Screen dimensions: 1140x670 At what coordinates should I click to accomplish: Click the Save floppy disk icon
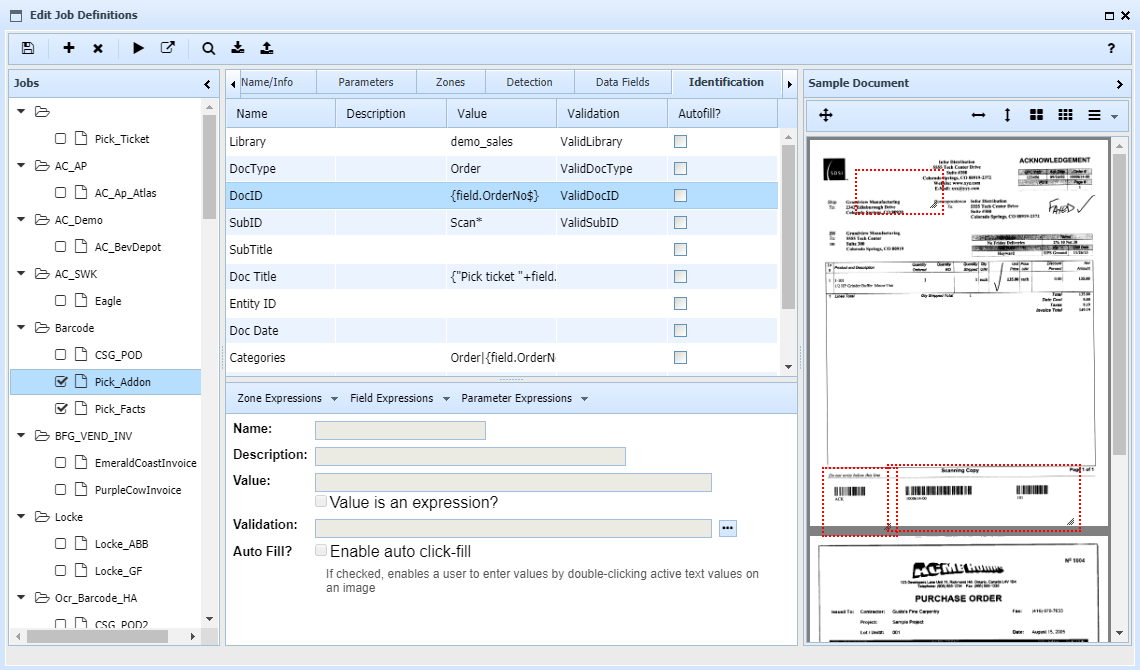(27, 48)
